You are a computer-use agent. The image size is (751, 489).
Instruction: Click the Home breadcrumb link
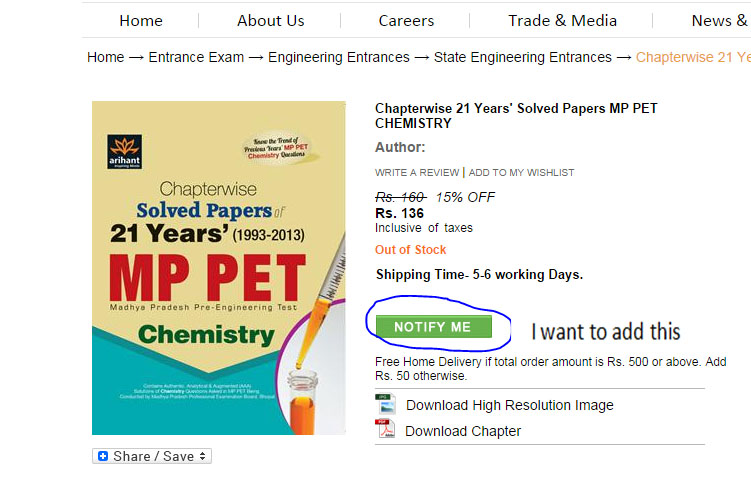point(105,57)
